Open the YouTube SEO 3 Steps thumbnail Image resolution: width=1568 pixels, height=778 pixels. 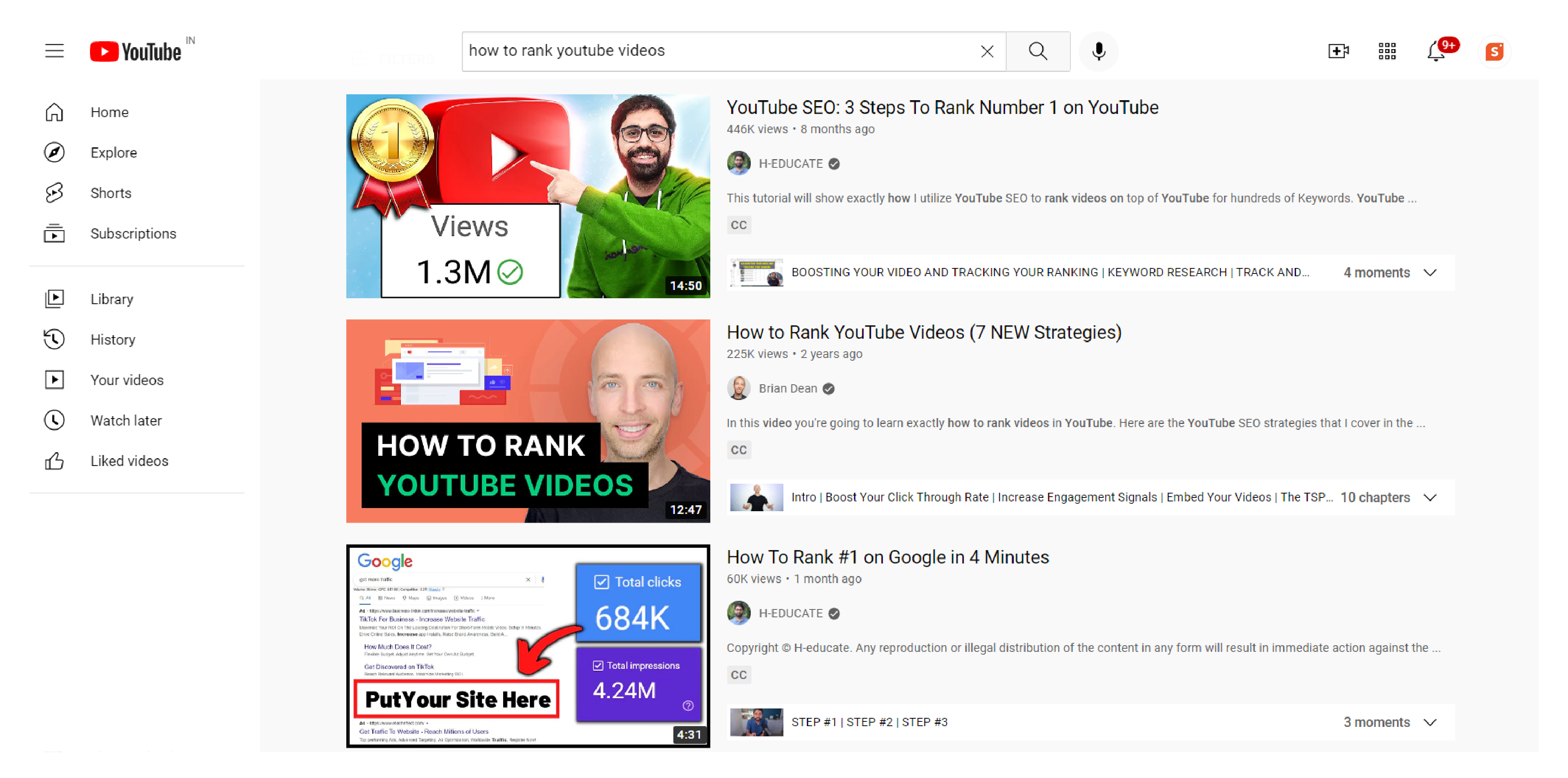pos(528,196)
